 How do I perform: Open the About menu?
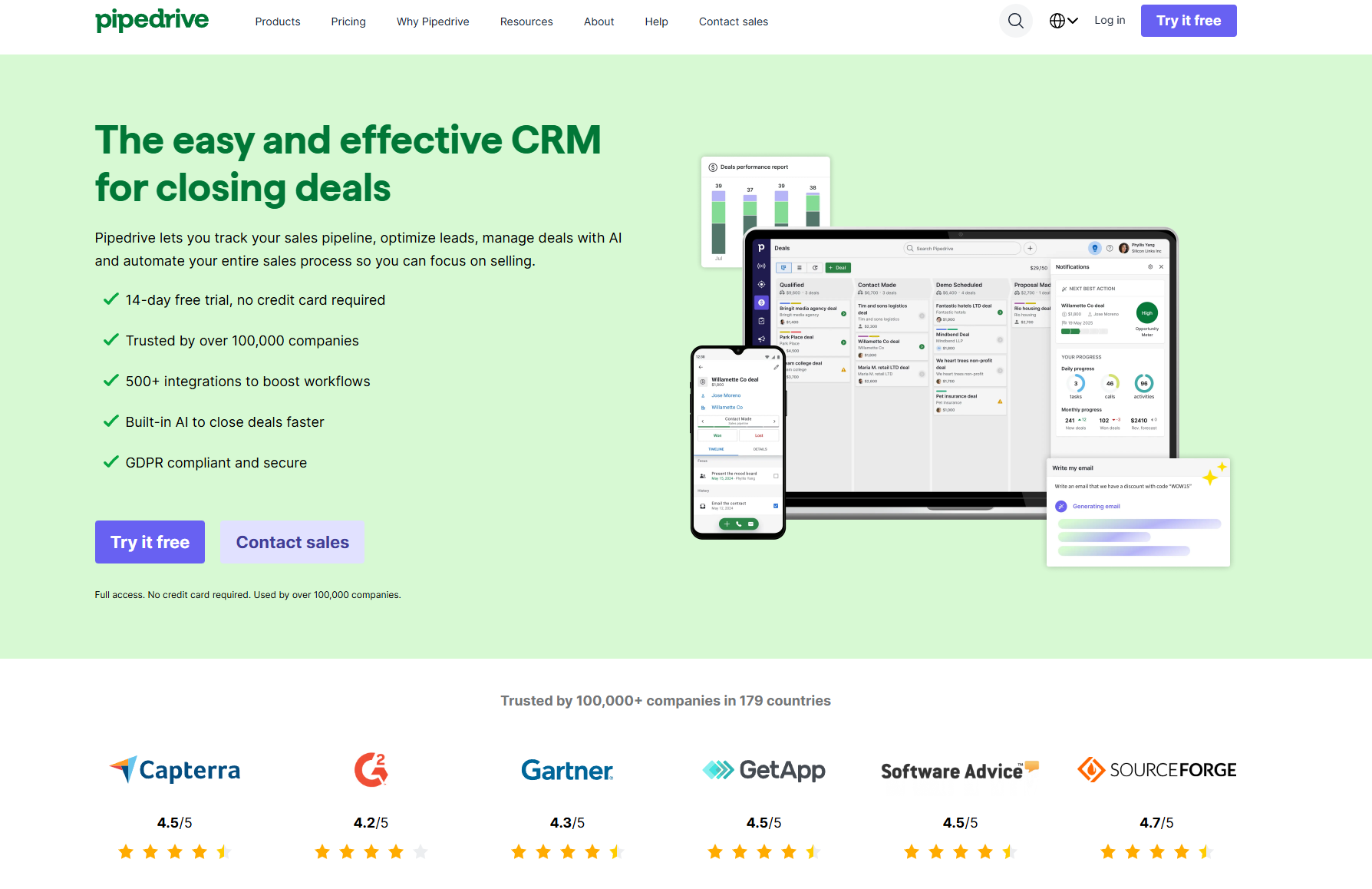point(599,21)
